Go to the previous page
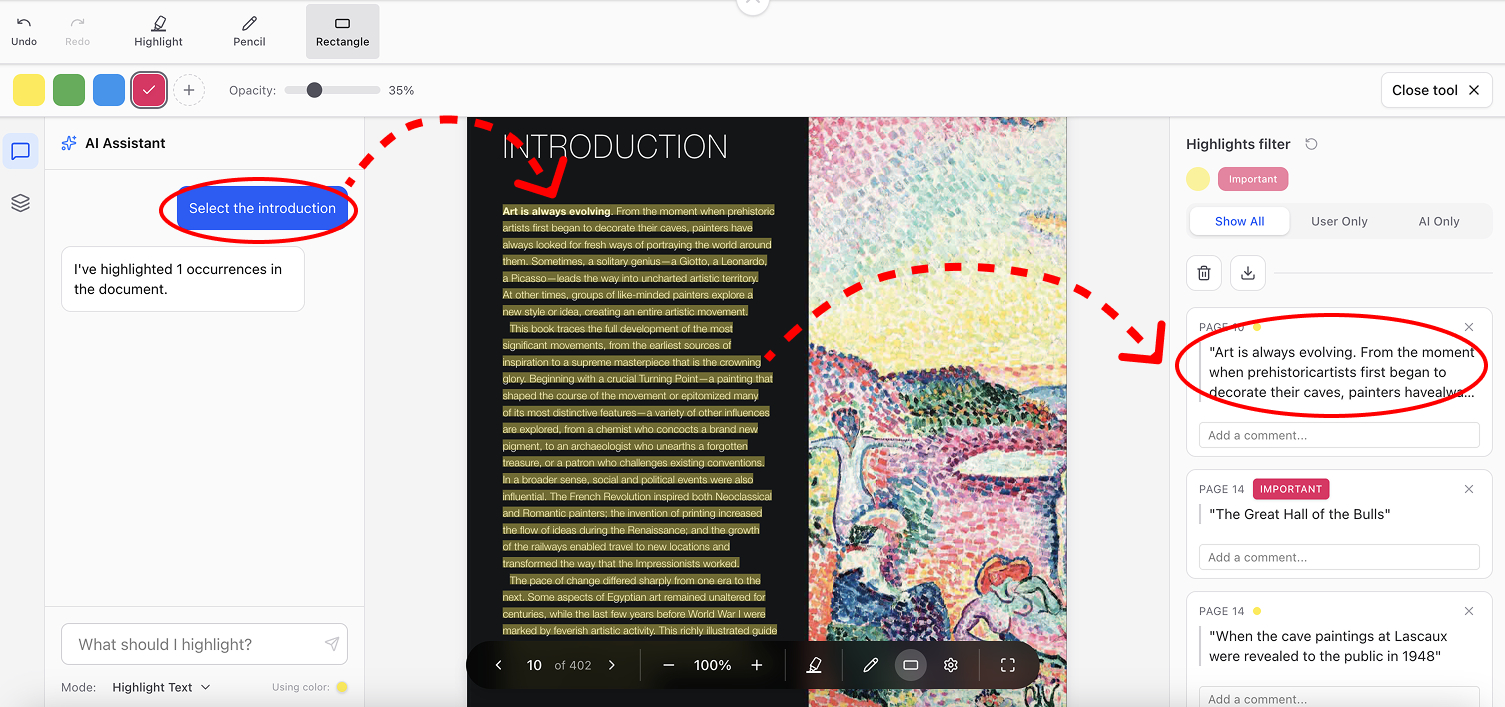Viewport: 1505px width, 707px height. point(499,665)
